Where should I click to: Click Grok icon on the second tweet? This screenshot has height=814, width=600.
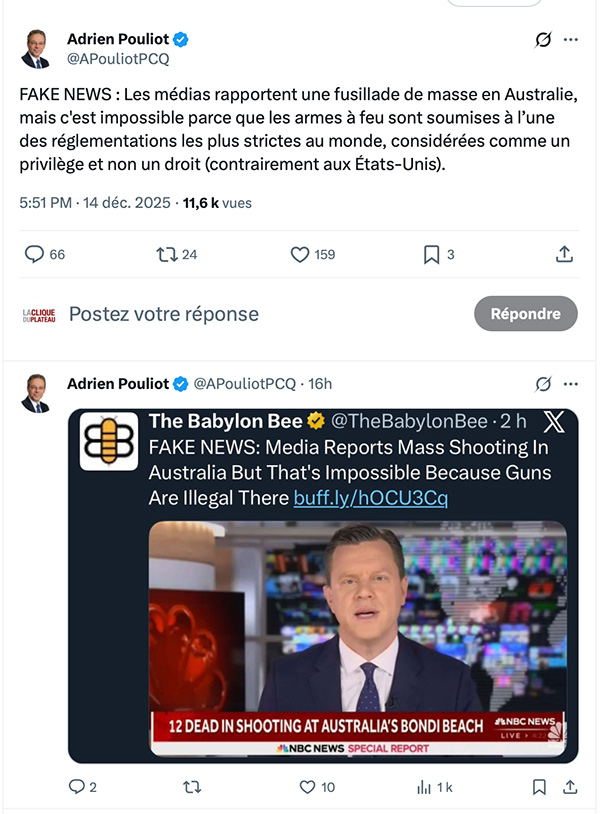(x=544, y=383)
